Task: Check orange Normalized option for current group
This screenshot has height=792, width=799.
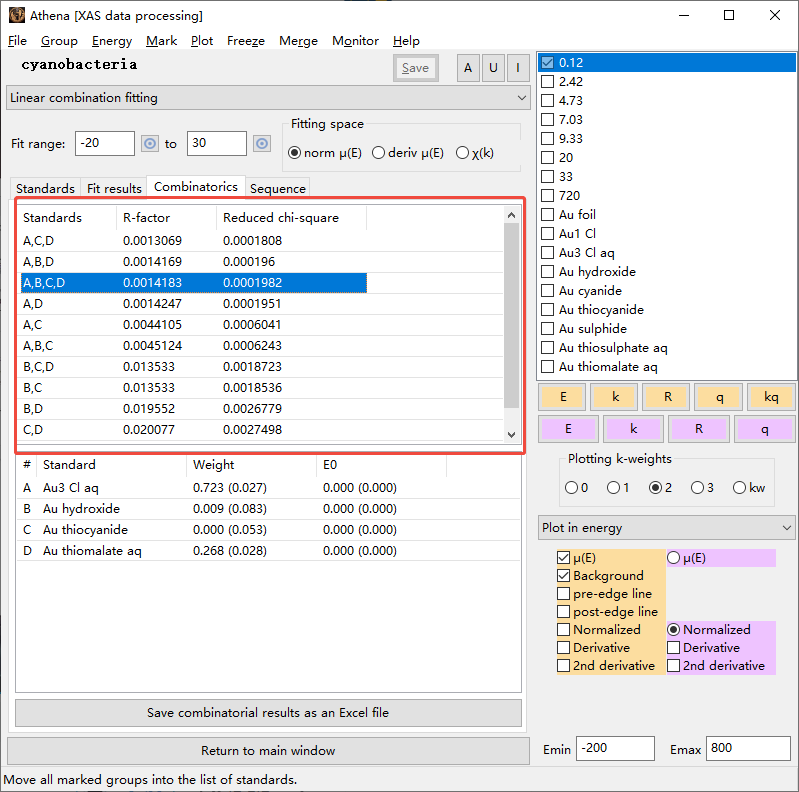Action: pyautogui.click(x=563, y=630)
